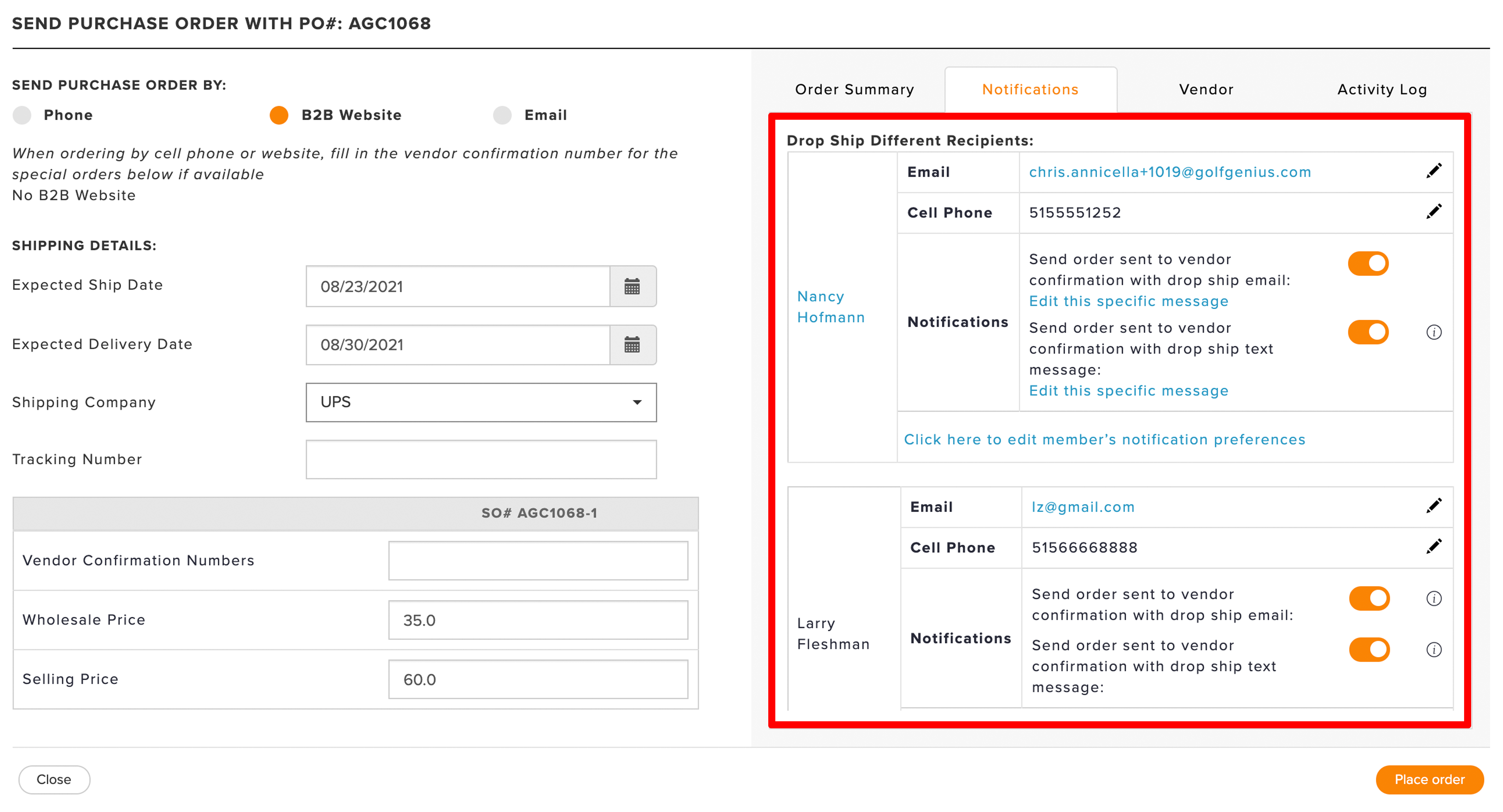
Task: Click here to edit member's notification preferences
Action: click(x=1104, y=439)
